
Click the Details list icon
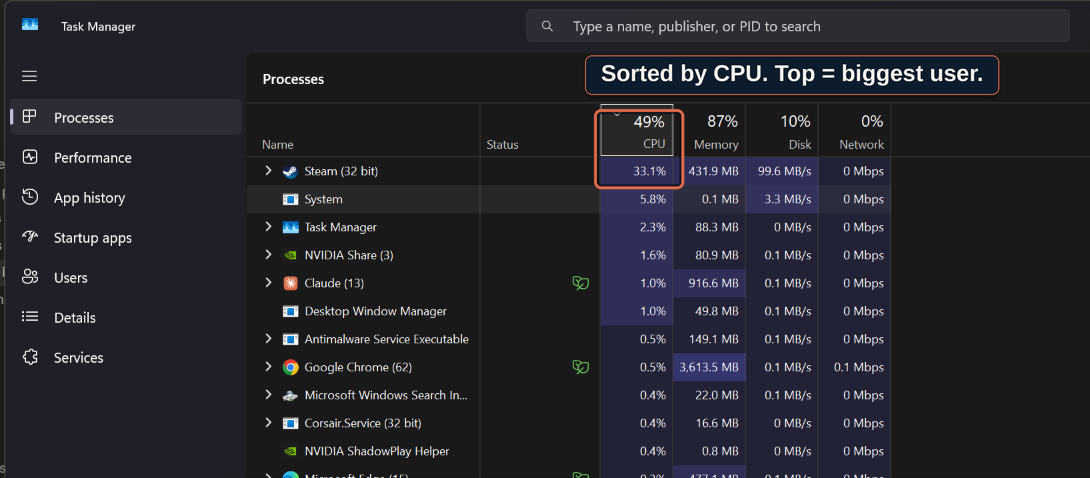tap(29, 317)
